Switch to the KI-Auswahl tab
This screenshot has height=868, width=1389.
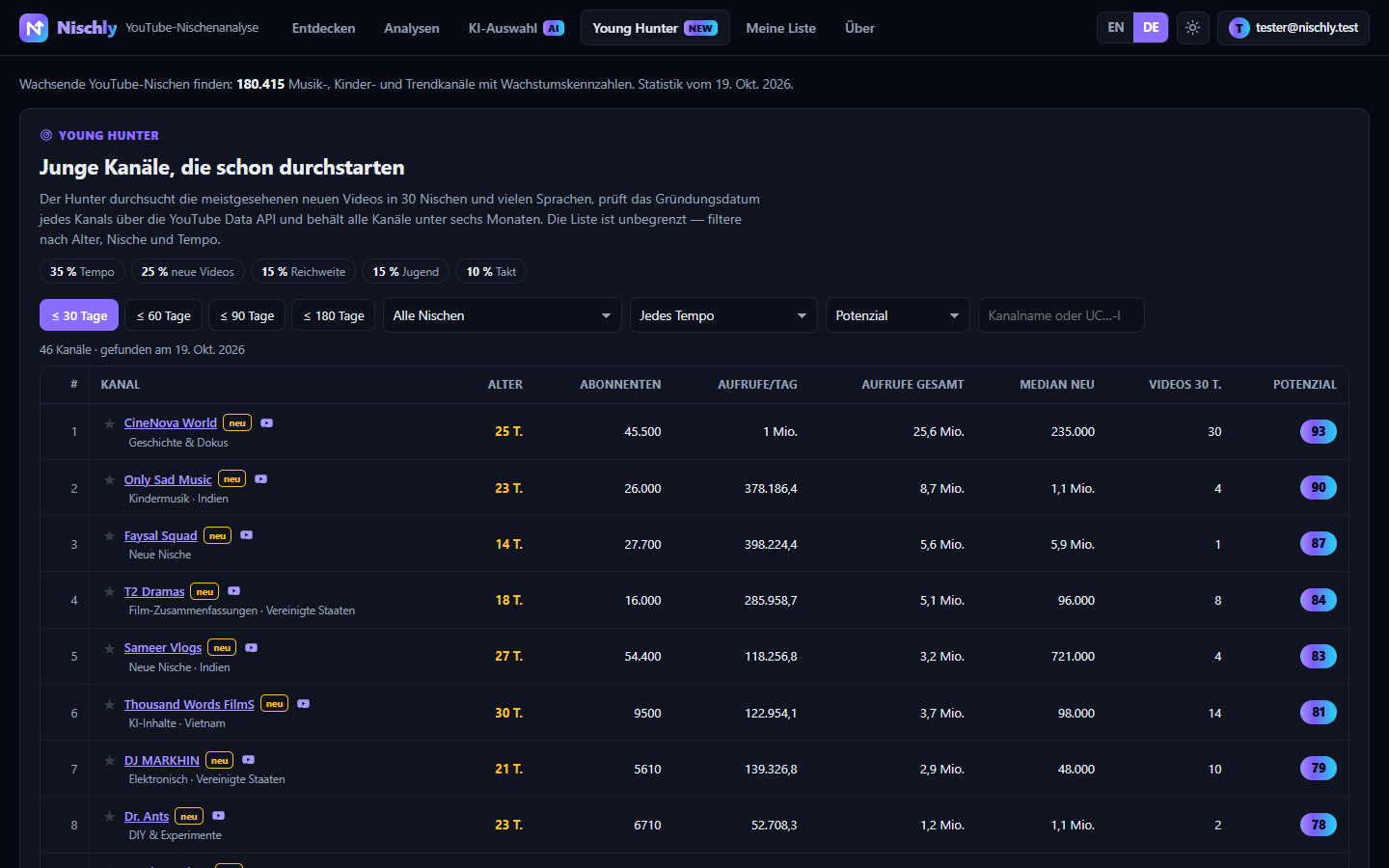click(516, 28)
